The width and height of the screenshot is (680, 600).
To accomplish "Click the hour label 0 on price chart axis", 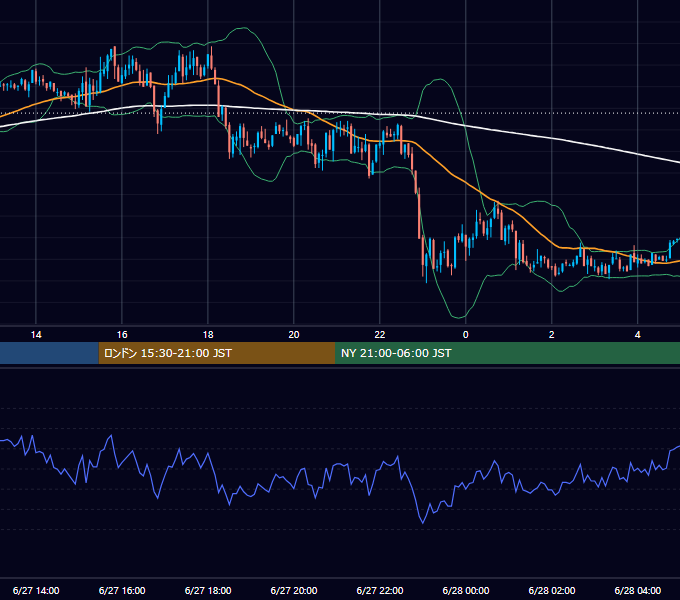I will [465, 335].
